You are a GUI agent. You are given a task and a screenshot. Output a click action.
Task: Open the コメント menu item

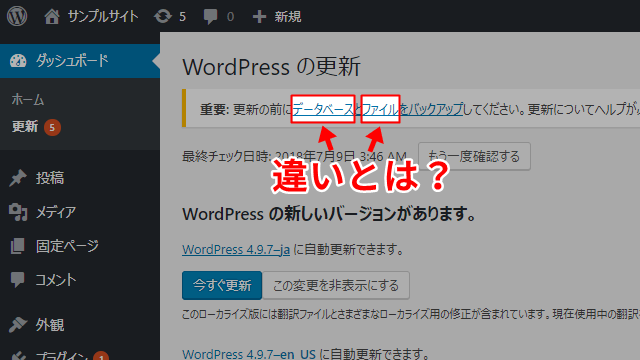coord(56,280)
